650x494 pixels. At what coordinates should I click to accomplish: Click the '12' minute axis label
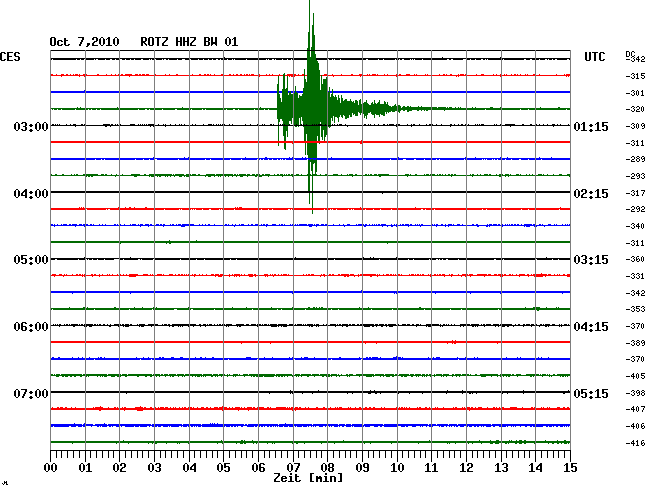click(x=466, y=468)
